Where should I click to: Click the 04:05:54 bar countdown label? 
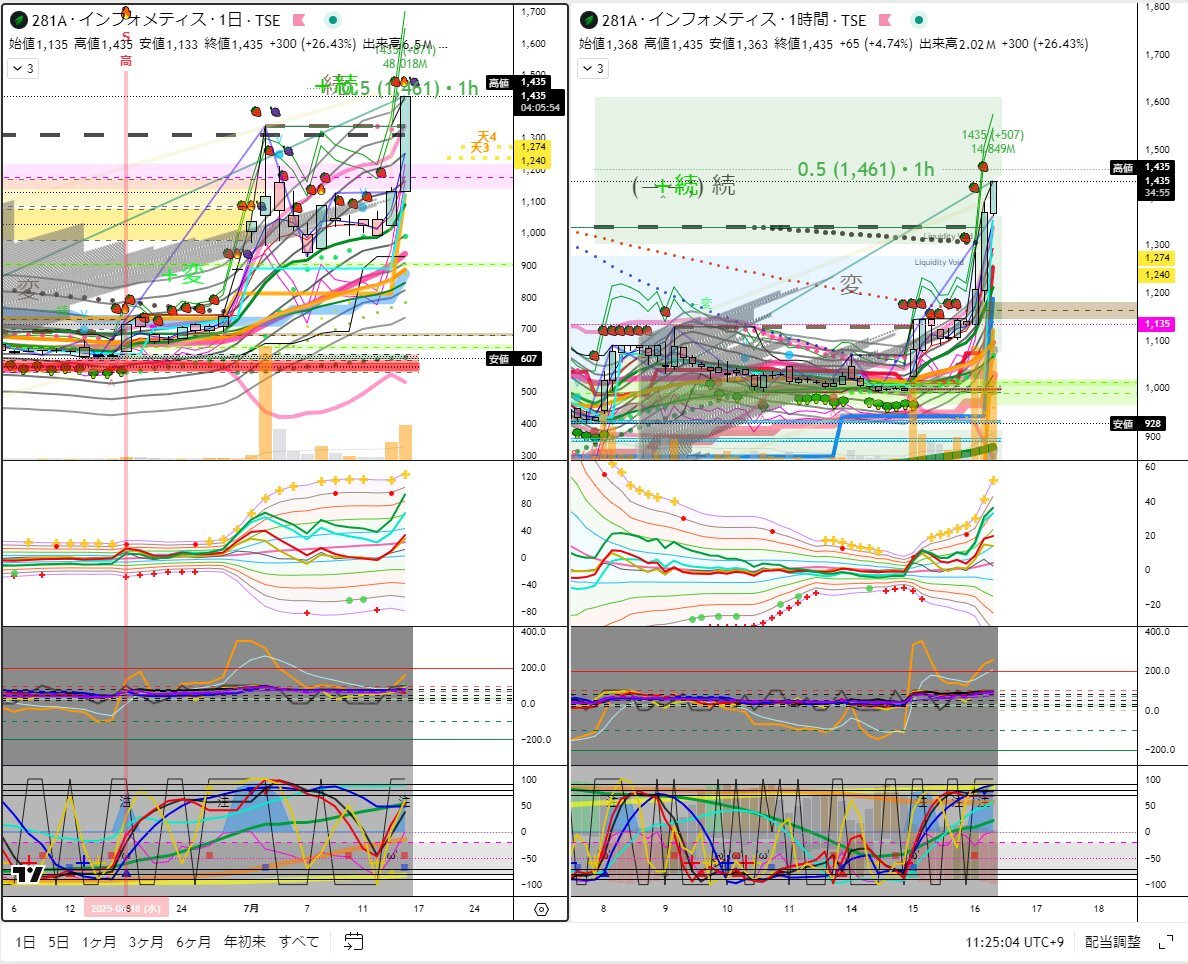click(x=541, y=108)
